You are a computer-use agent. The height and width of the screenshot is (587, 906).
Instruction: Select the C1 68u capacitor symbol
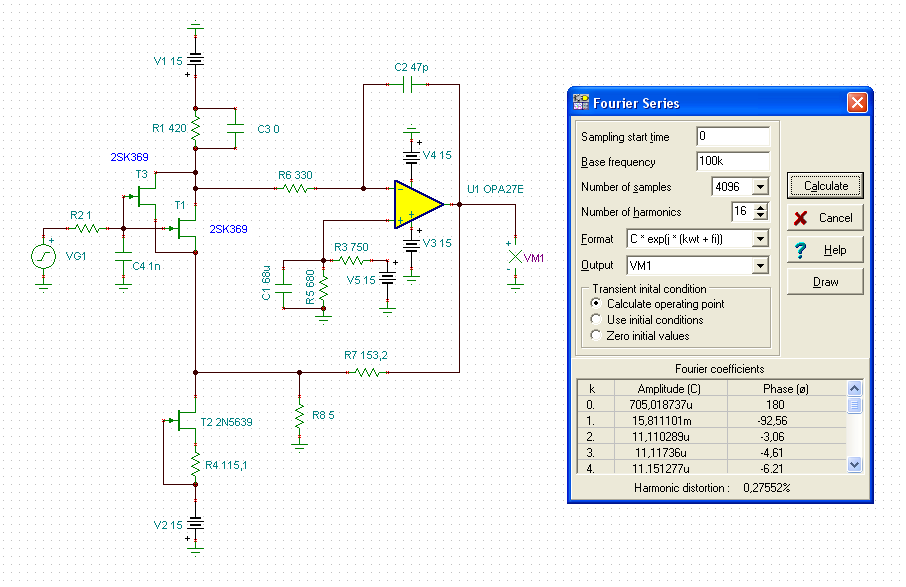283,288
